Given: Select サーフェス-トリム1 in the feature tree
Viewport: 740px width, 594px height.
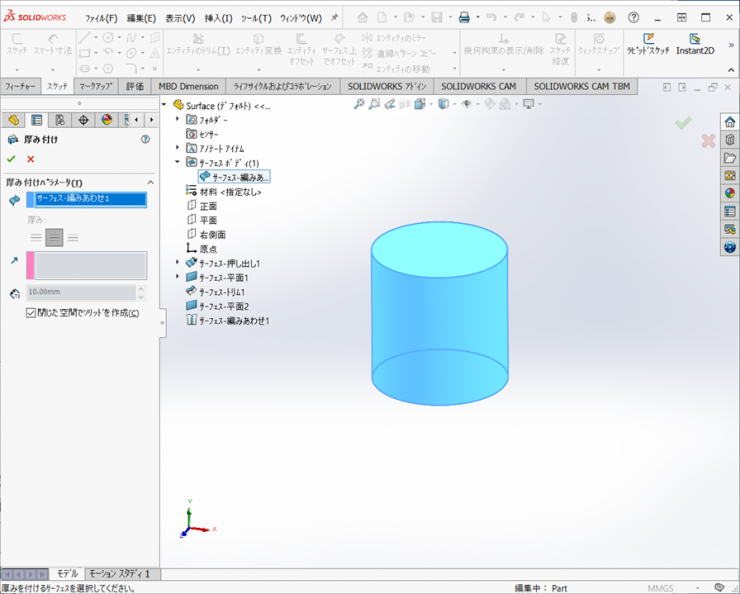Looking at the screenshot, I should 223,292.
